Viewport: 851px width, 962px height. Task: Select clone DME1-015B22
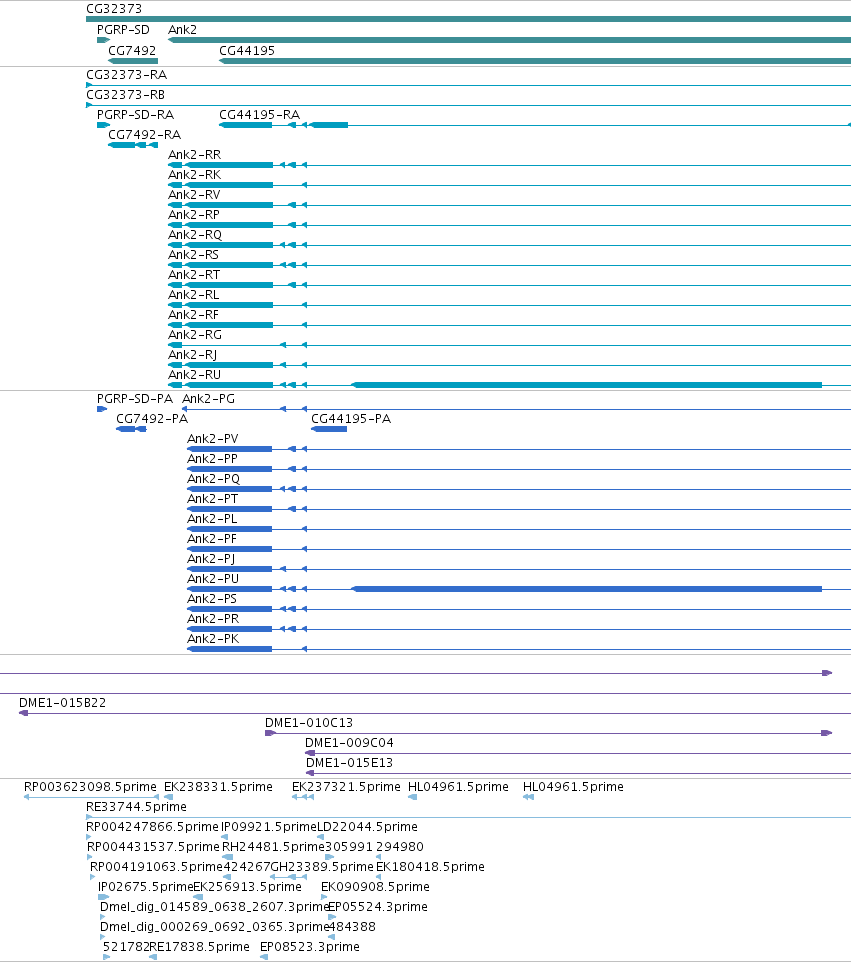click(63, 702)
